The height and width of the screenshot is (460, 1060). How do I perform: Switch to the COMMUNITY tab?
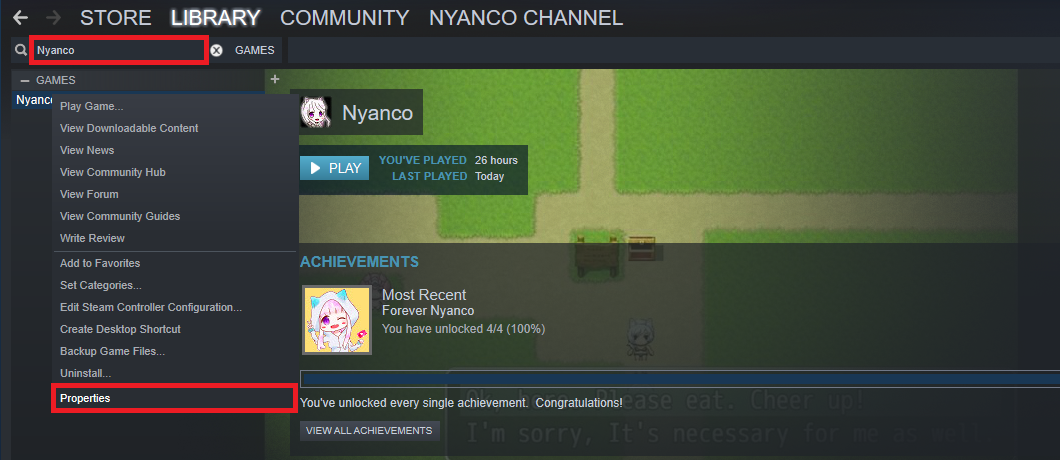(345, 18)
